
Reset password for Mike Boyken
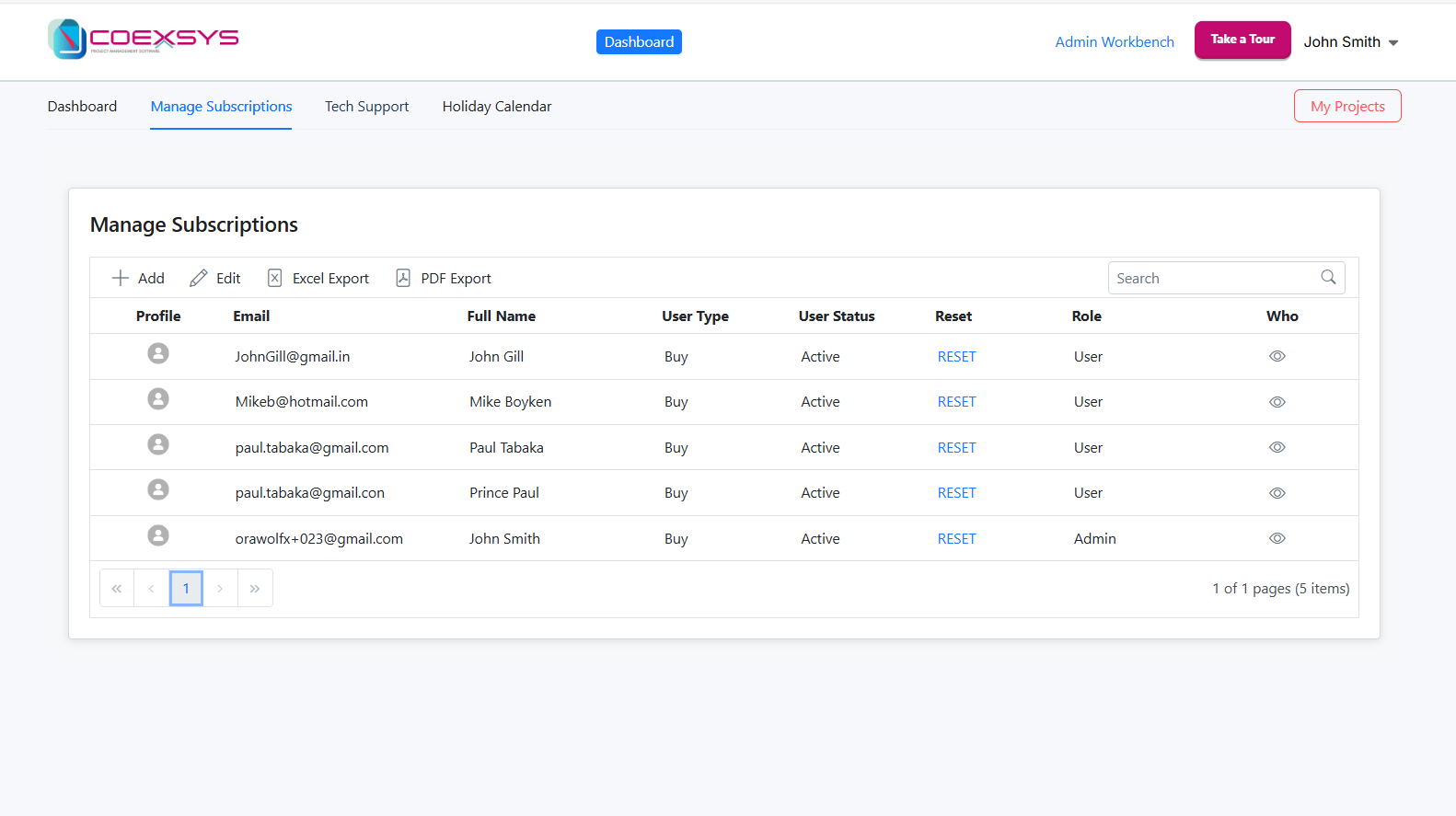[956, 402]
